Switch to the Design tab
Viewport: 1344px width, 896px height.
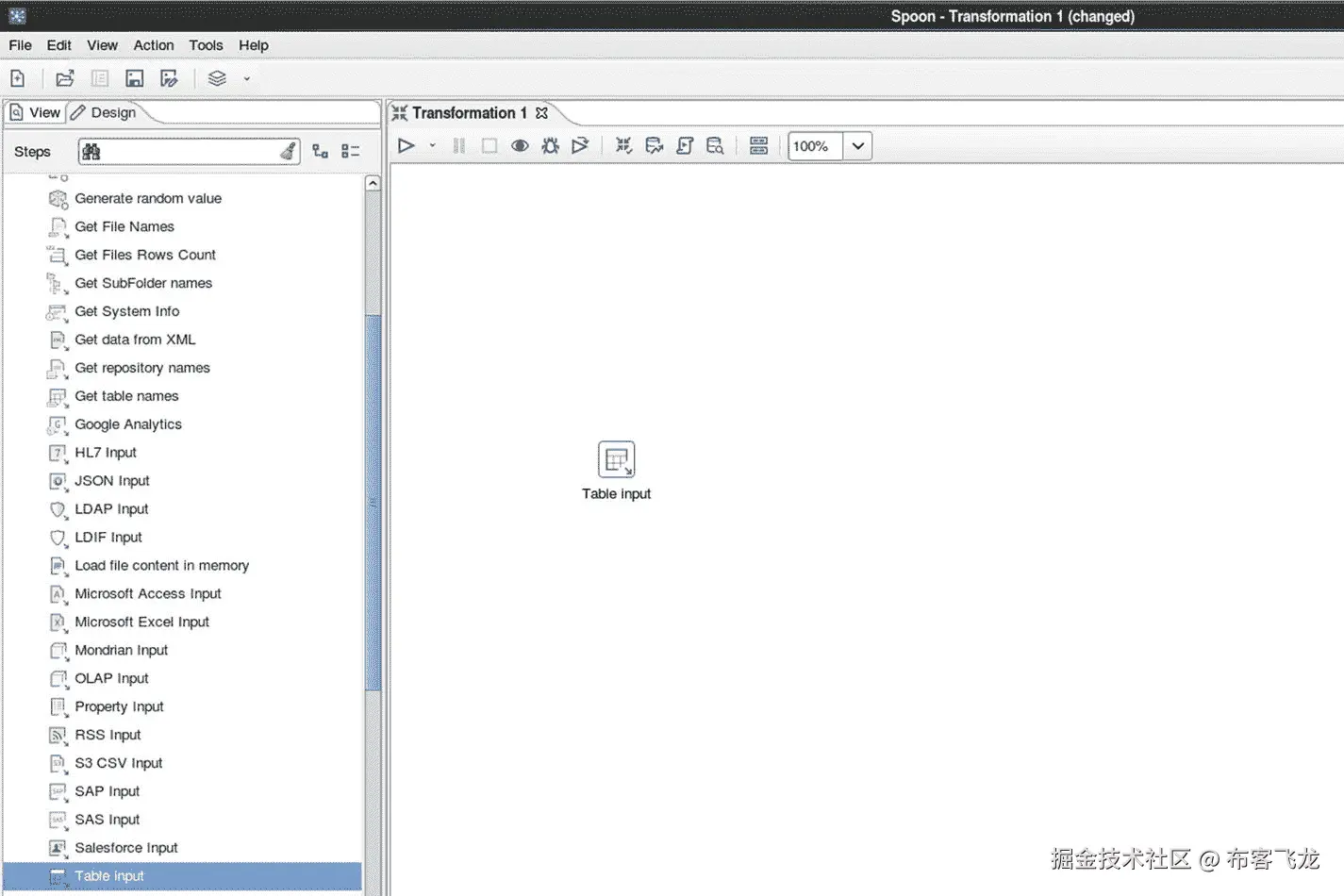[104, 113]
